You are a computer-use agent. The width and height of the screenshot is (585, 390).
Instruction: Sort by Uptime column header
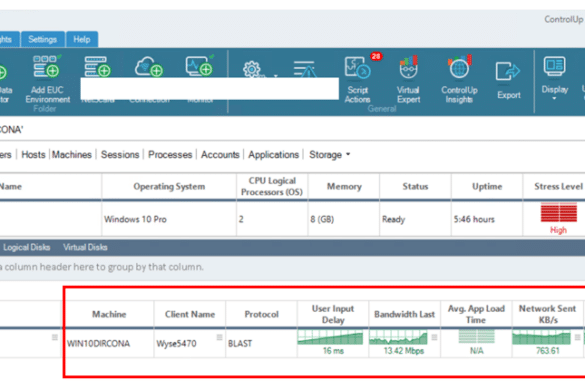coord(487,187)
